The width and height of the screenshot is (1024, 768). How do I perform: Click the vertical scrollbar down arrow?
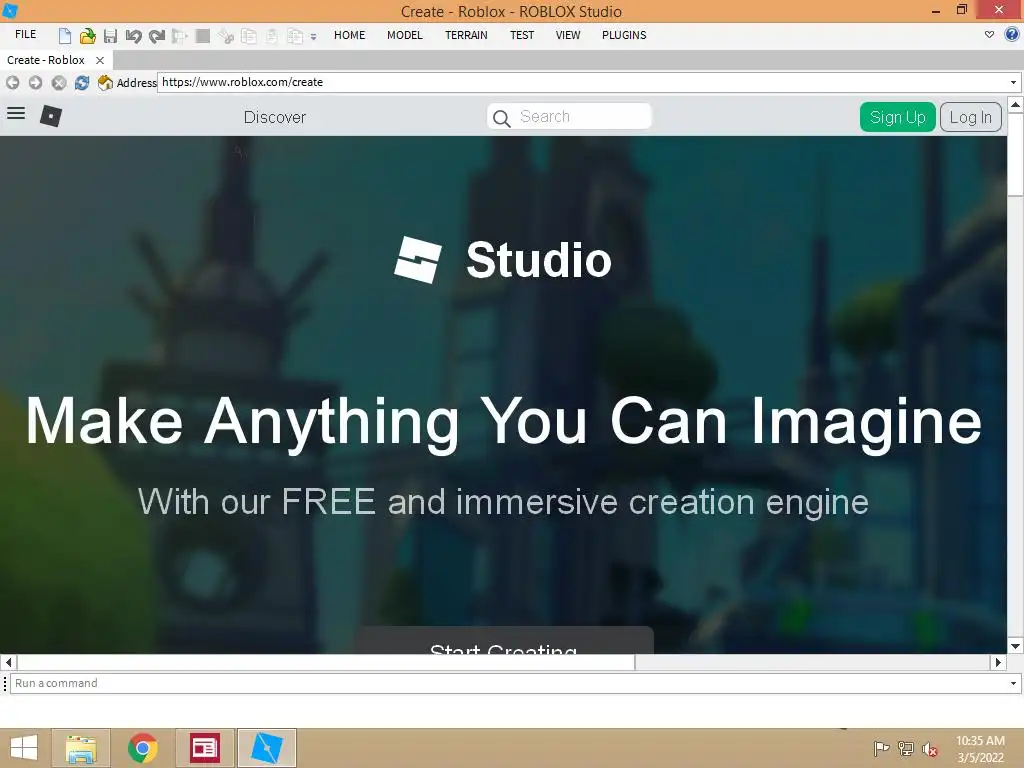(1016, 647)
